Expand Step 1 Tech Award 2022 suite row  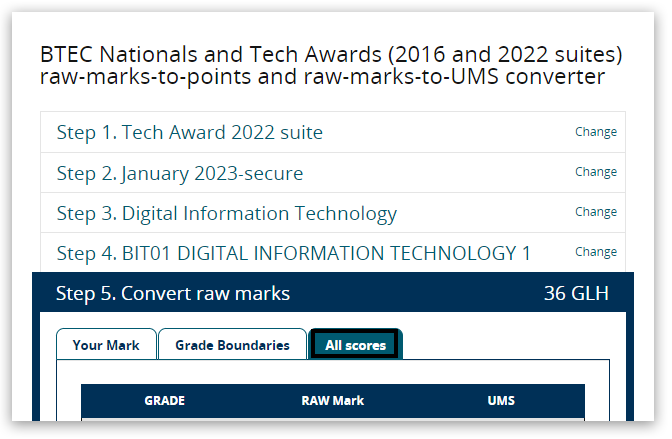tap(189, 133)
